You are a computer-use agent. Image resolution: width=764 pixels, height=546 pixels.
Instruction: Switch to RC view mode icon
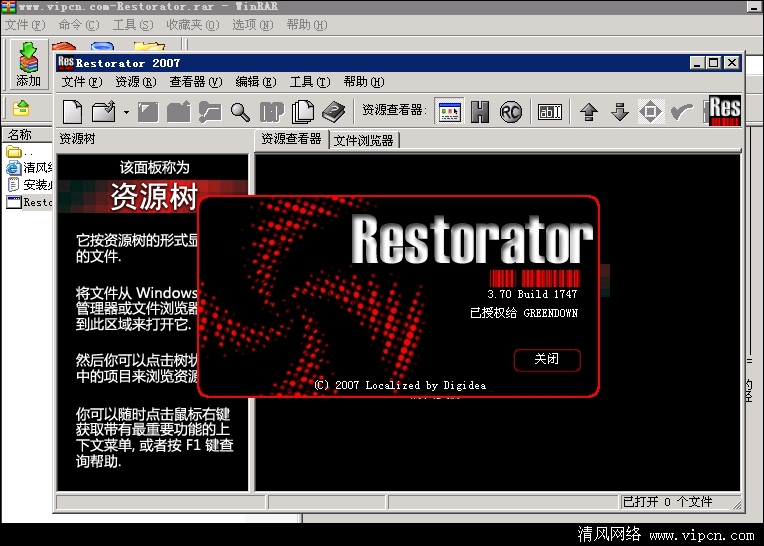pos(511,111)
